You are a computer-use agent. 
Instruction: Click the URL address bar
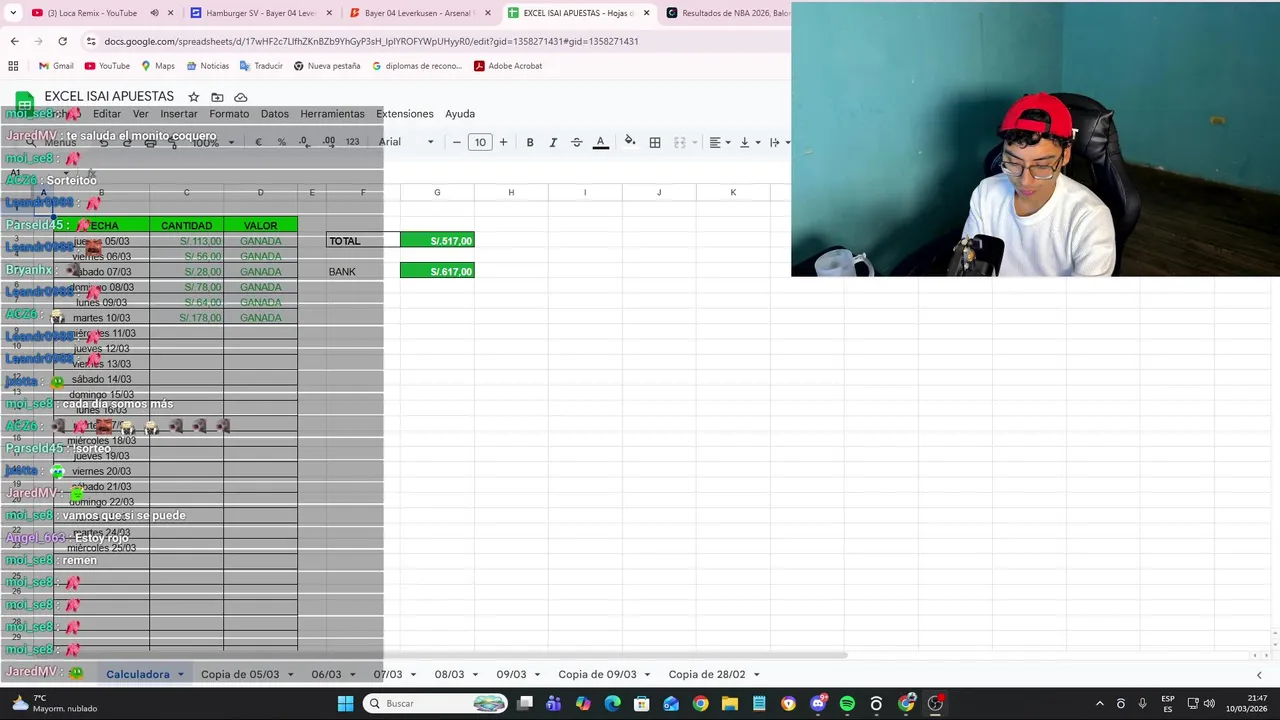436,41
